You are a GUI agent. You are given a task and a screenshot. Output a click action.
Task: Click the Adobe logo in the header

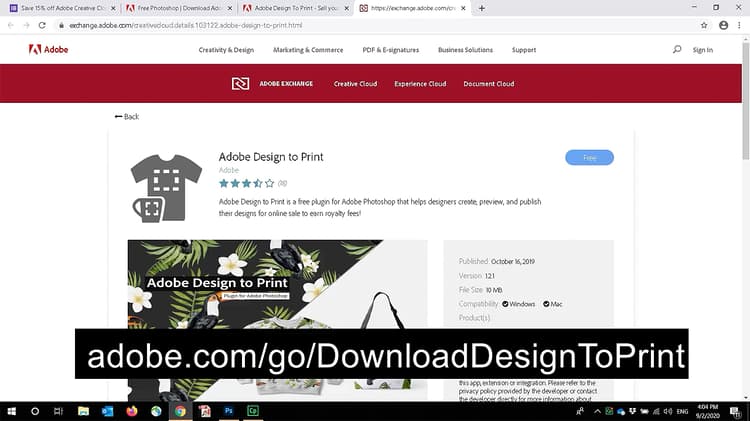pos(48,49)
